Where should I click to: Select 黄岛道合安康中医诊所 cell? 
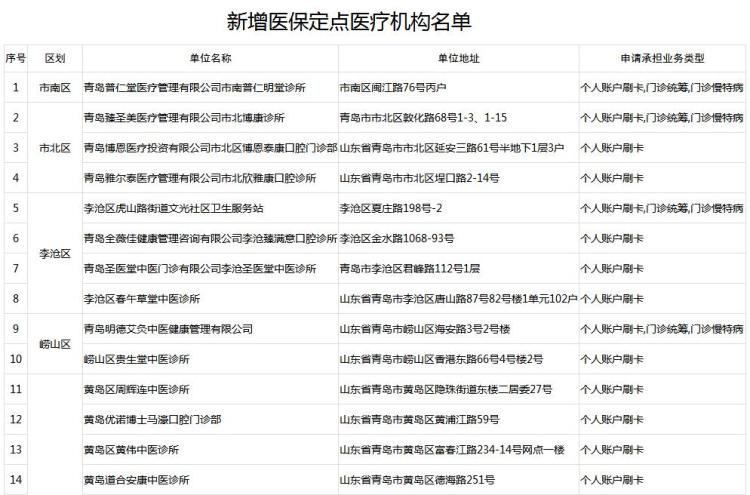coord(210,480)
